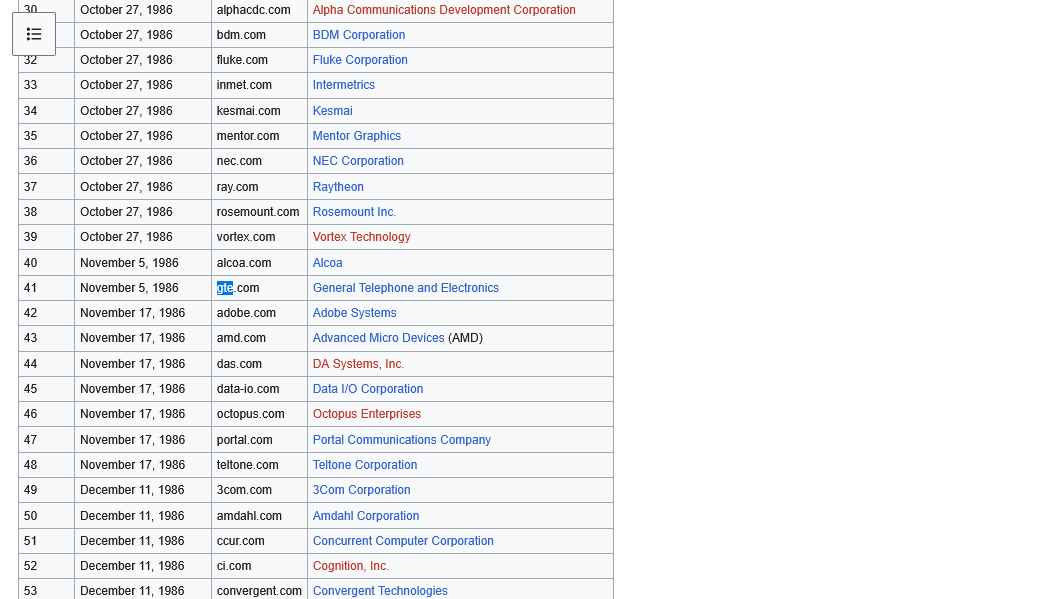Click the portal.com domain cell
This screenshot has height=599, width=1054.
[259, 440]
